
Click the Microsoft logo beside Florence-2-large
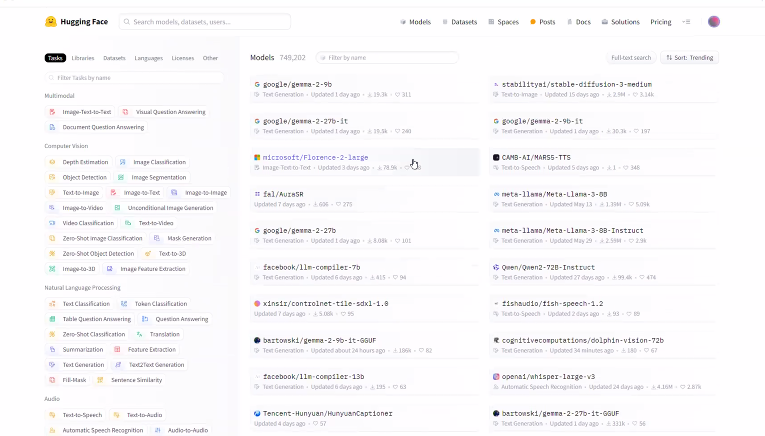[257, 158]
